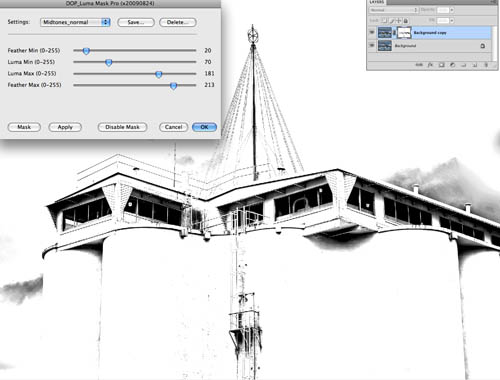This screenshot has height=380, width=500.
Task: Click the lock all padlock icon
Action: tap(406, 21)
